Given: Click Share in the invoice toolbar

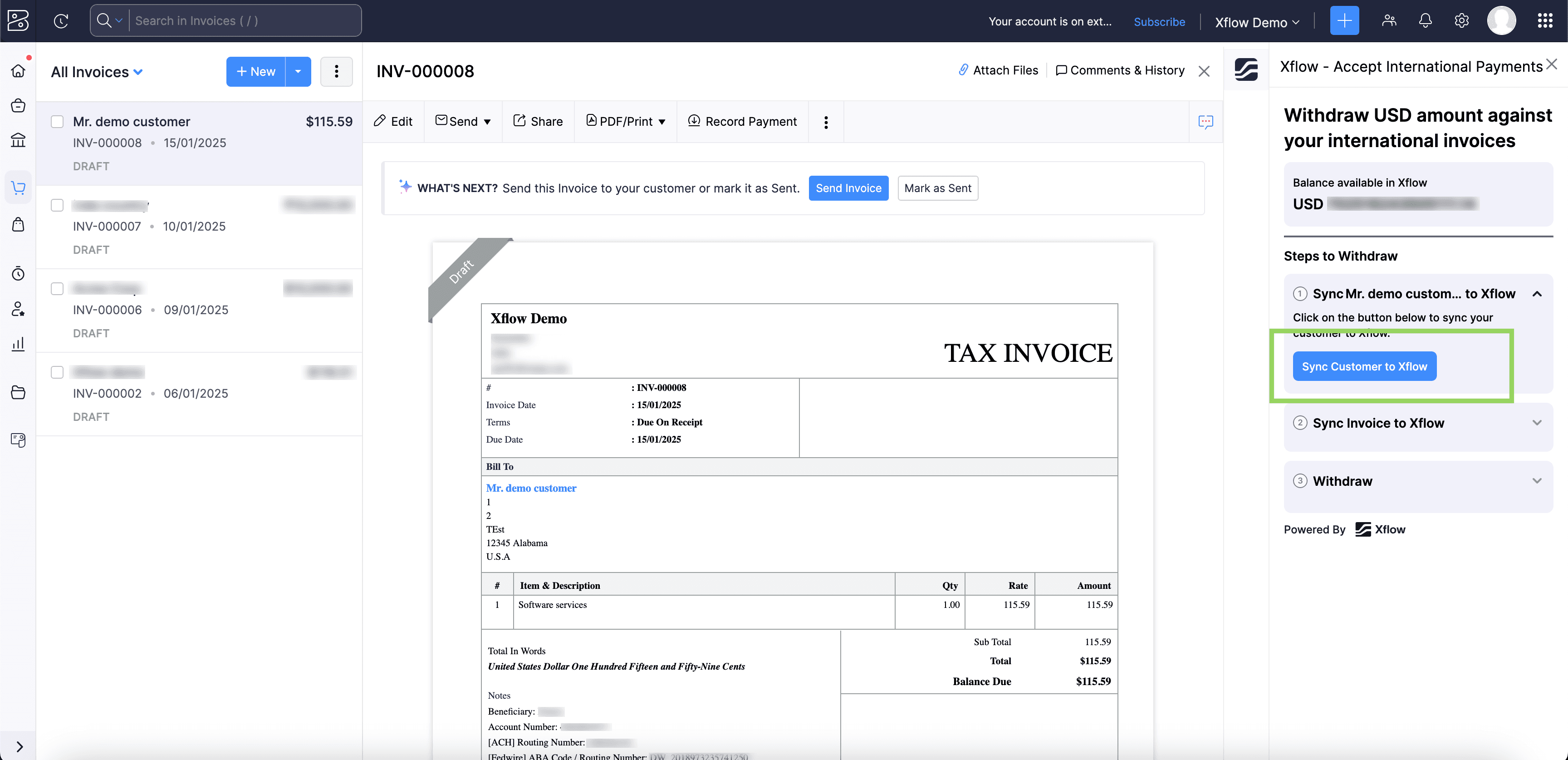Looking at the screenshot, I should 538,121.
